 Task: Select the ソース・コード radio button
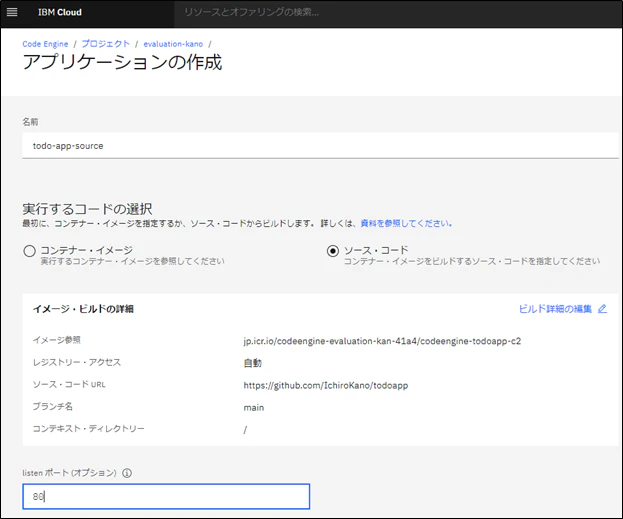coord(333,251)
